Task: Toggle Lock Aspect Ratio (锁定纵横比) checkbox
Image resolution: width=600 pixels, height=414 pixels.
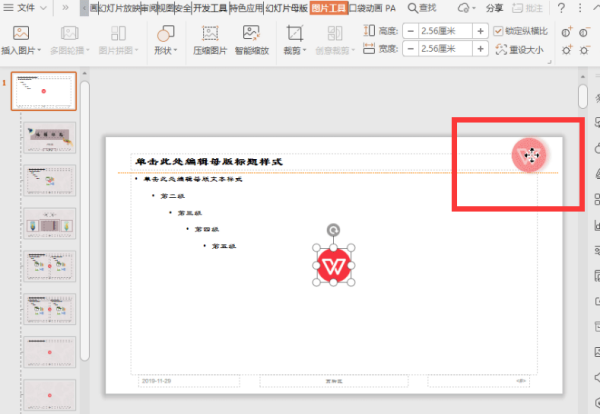Action: (x=498, y=31)
